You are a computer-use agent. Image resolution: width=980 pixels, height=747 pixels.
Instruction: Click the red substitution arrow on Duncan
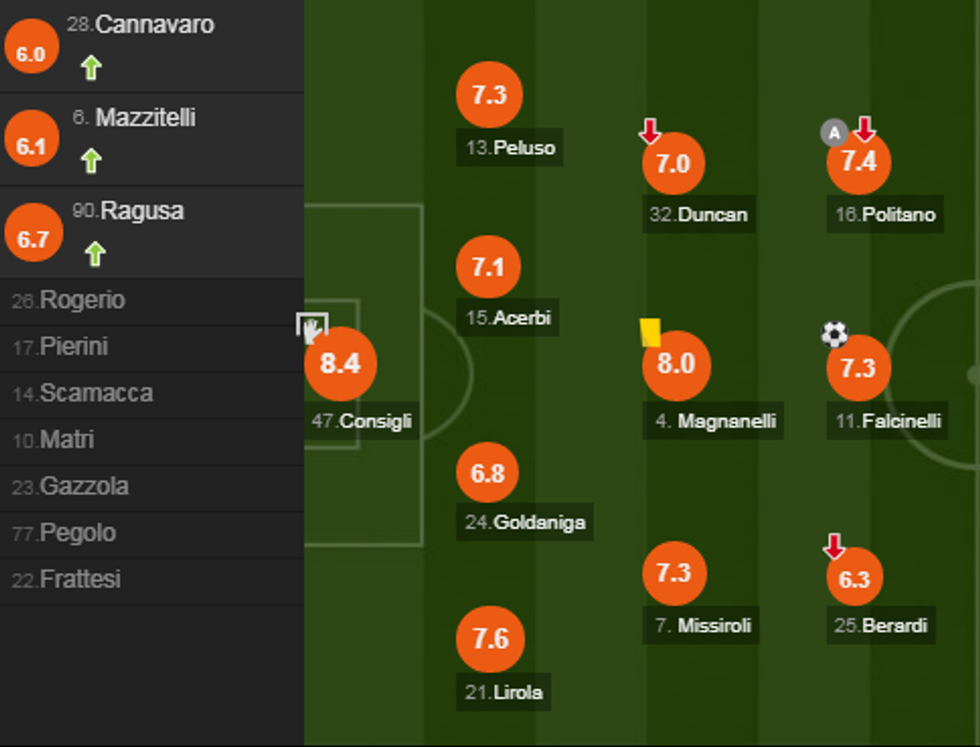click(650, 131)
